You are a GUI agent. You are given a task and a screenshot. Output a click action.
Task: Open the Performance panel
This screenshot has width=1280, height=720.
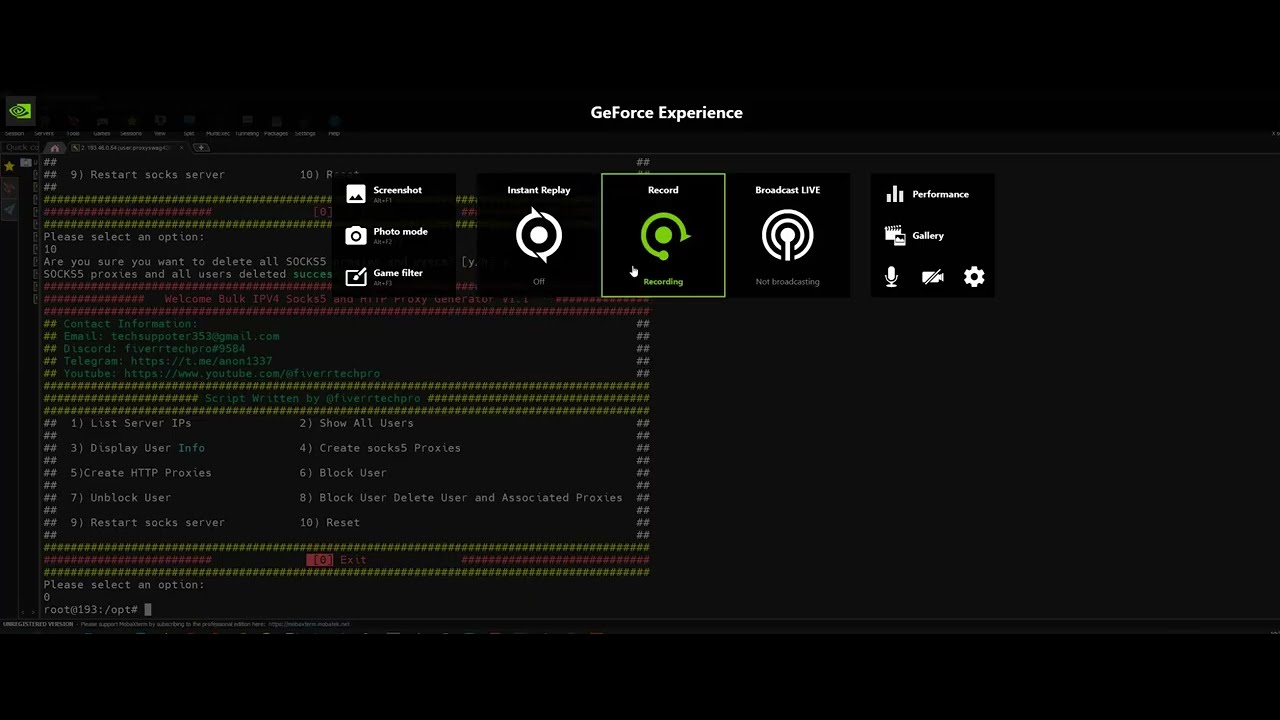(927, 194)
